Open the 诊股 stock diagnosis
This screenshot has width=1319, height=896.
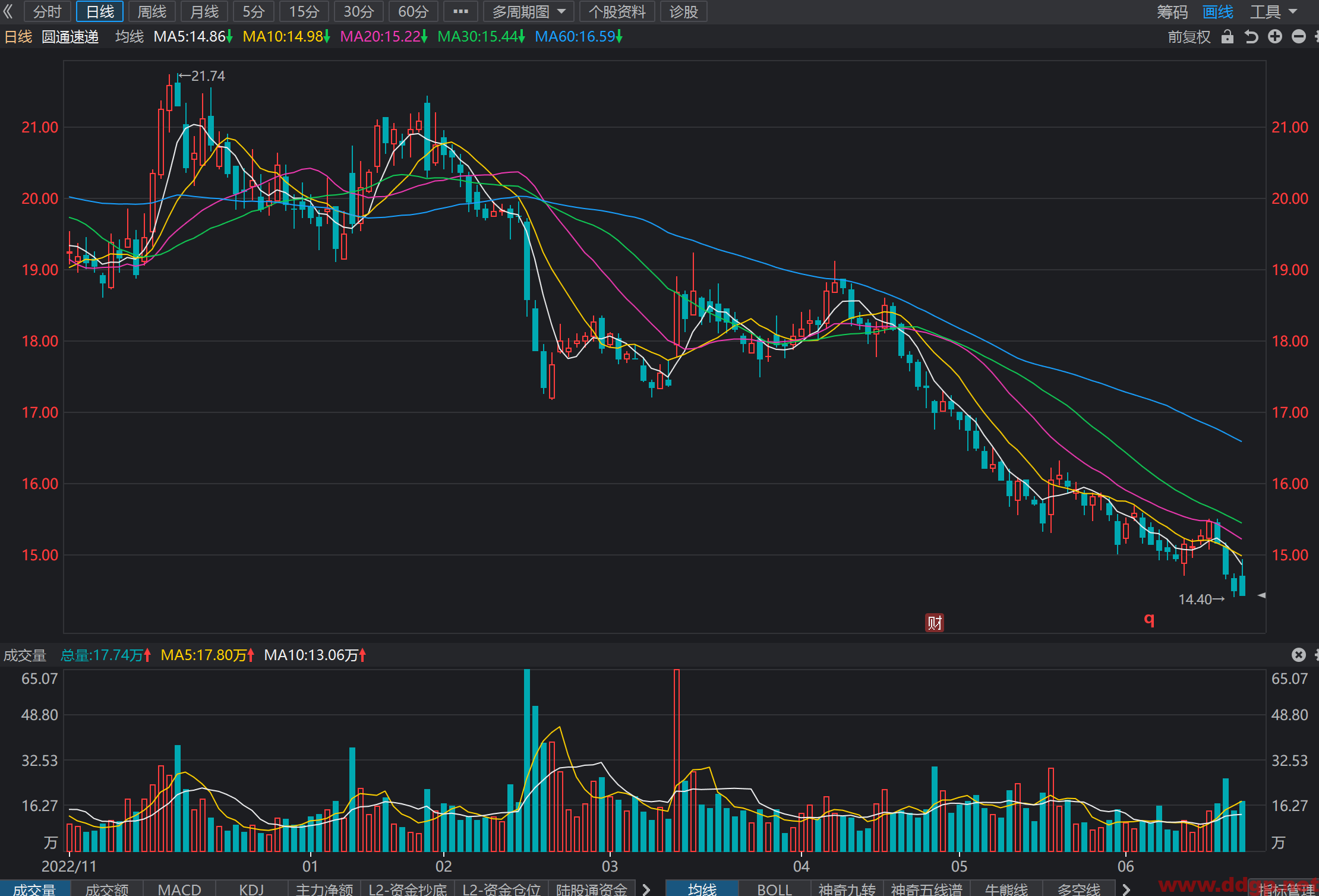(684, 11)
